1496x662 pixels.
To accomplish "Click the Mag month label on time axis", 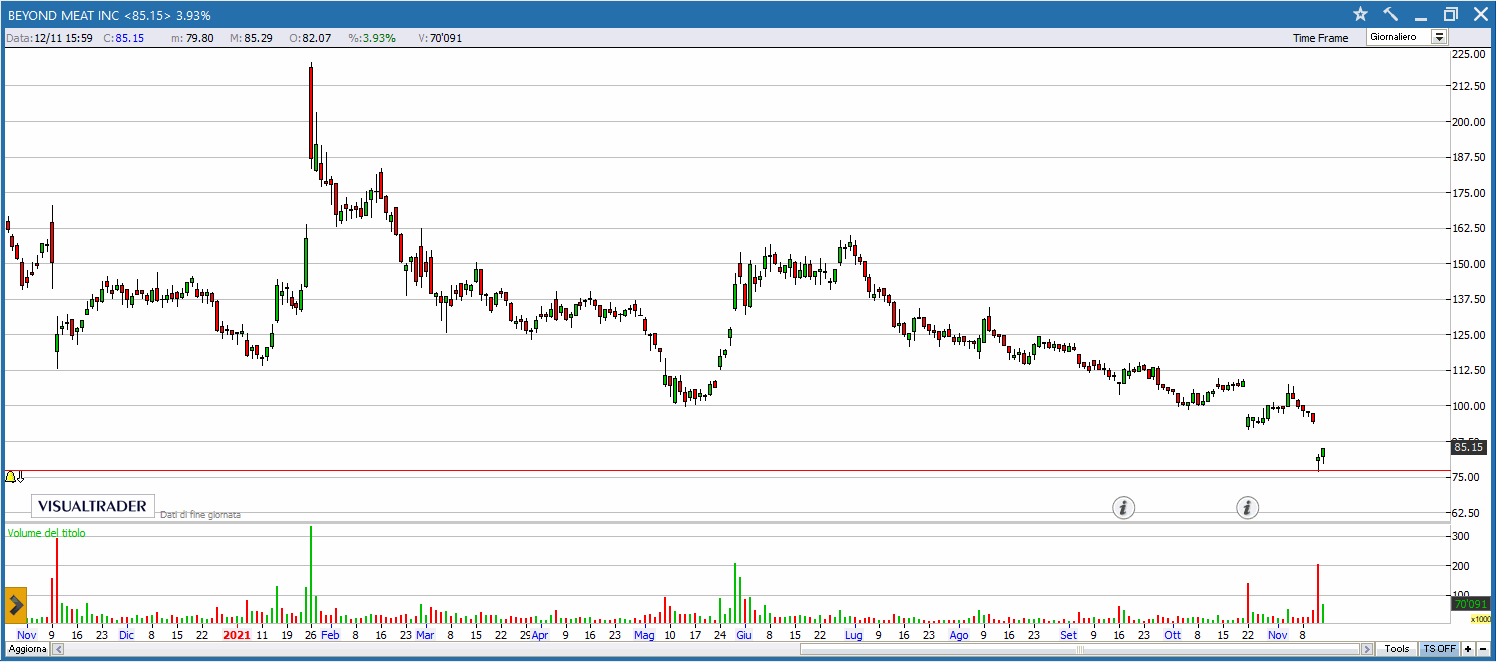I will pos(645,634).
